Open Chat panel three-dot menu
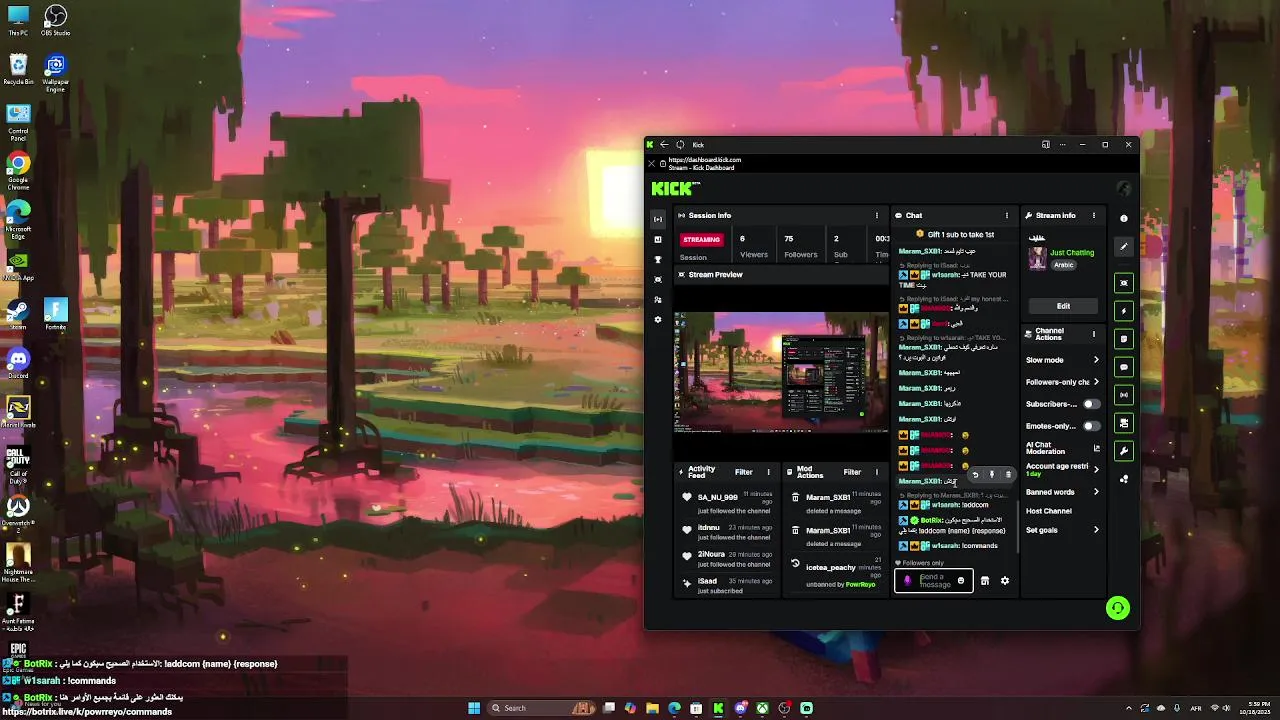Screen dimensions: 1280x720 click(x=1007, y=215)
